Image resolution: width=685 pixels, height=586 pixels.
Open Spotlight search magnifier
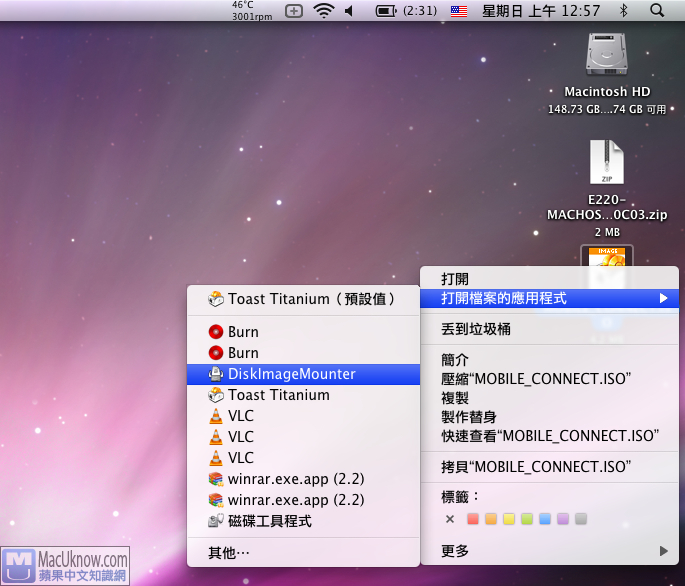click(x=657, y=10)
